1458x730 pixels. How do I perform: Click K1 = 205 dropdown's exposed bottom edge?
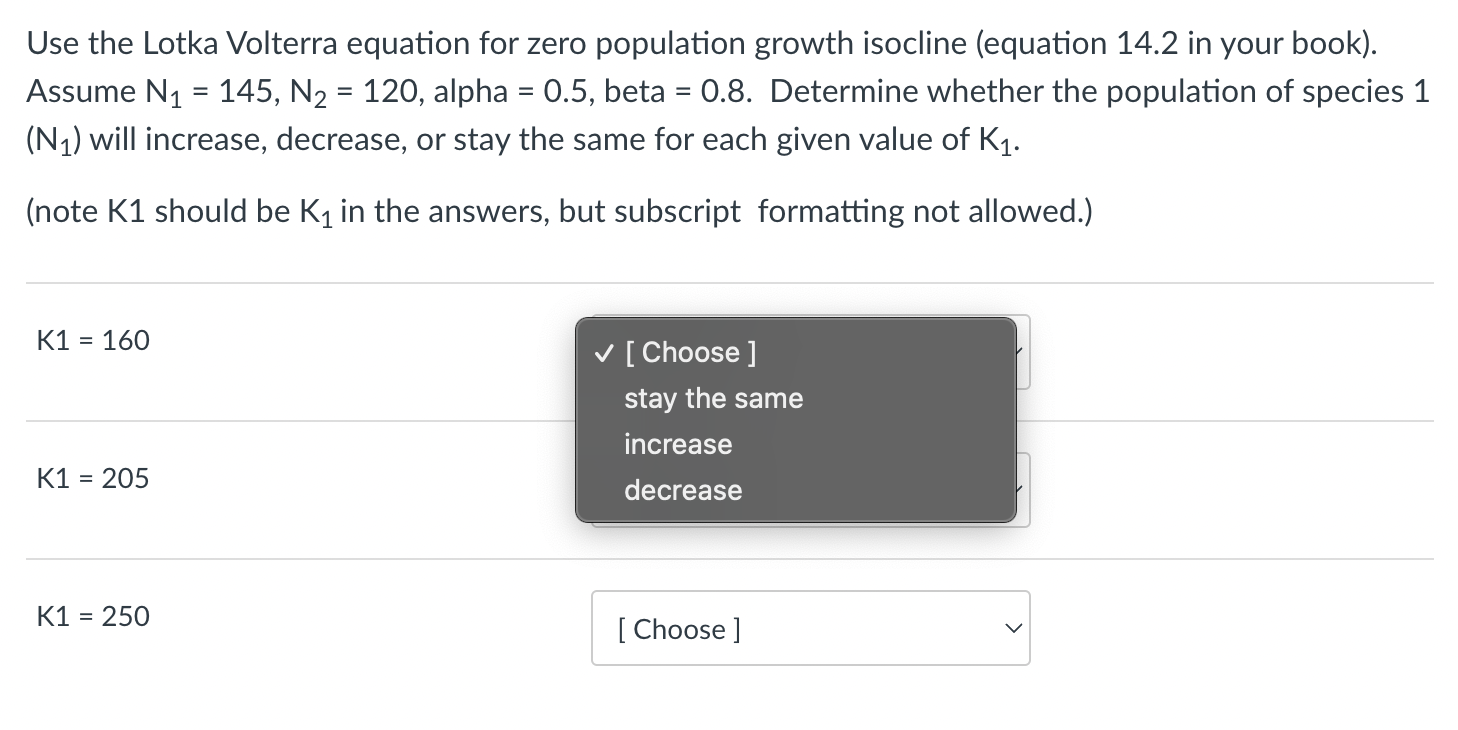click(x=810, y=524)
